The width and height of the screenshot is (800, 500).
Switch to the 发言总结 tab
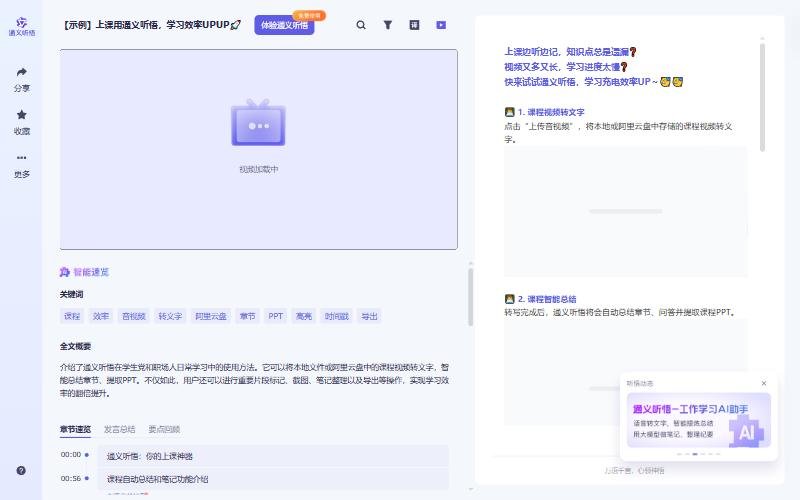[x=119, y=429]
